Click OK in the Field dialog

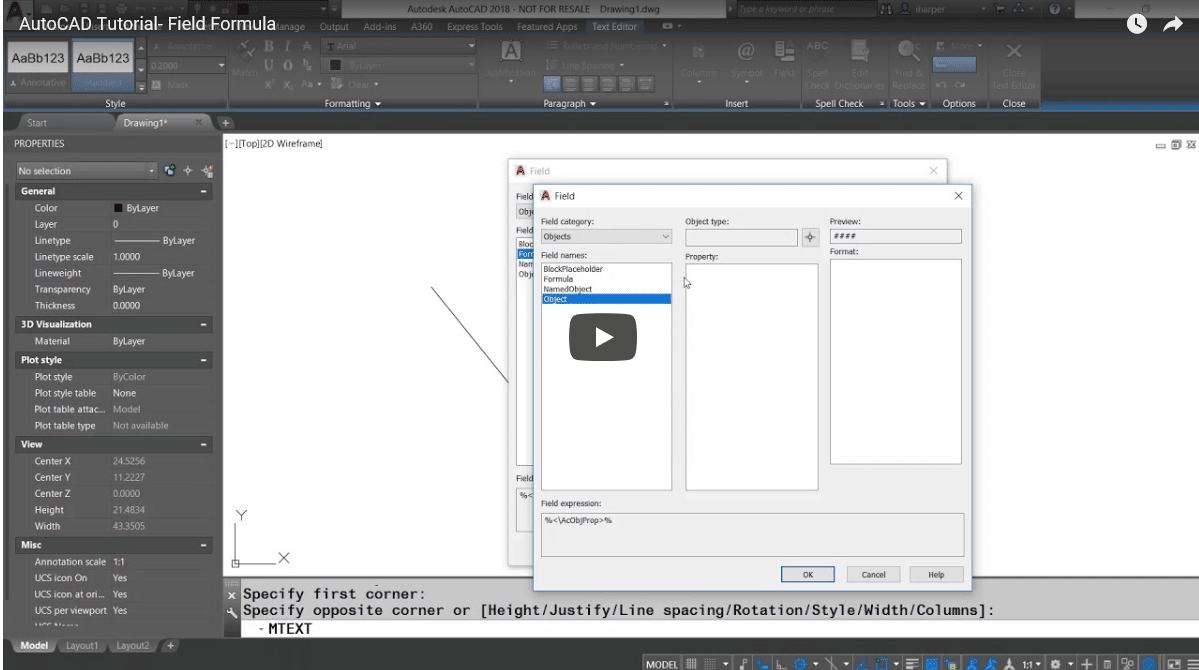coord(807,574)
